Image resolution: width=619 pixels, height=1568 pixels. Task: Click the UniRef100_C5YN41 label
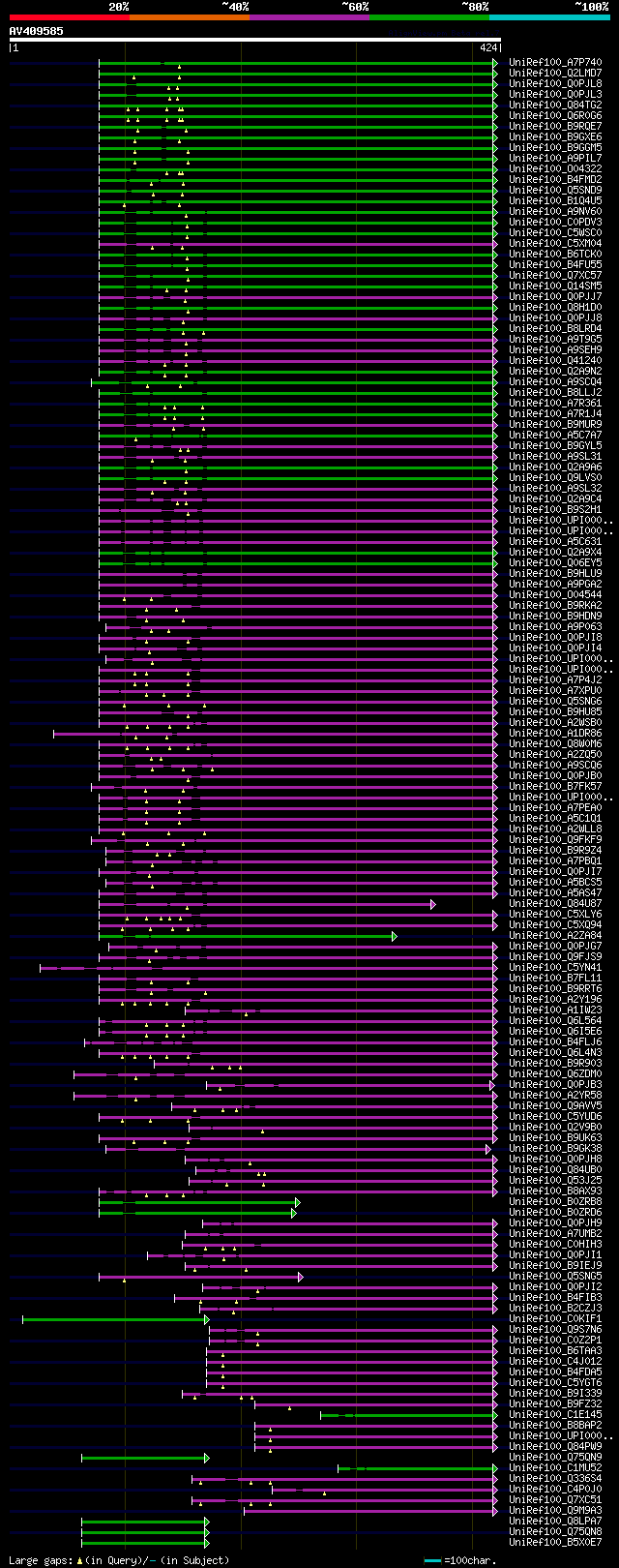point(555,967)
